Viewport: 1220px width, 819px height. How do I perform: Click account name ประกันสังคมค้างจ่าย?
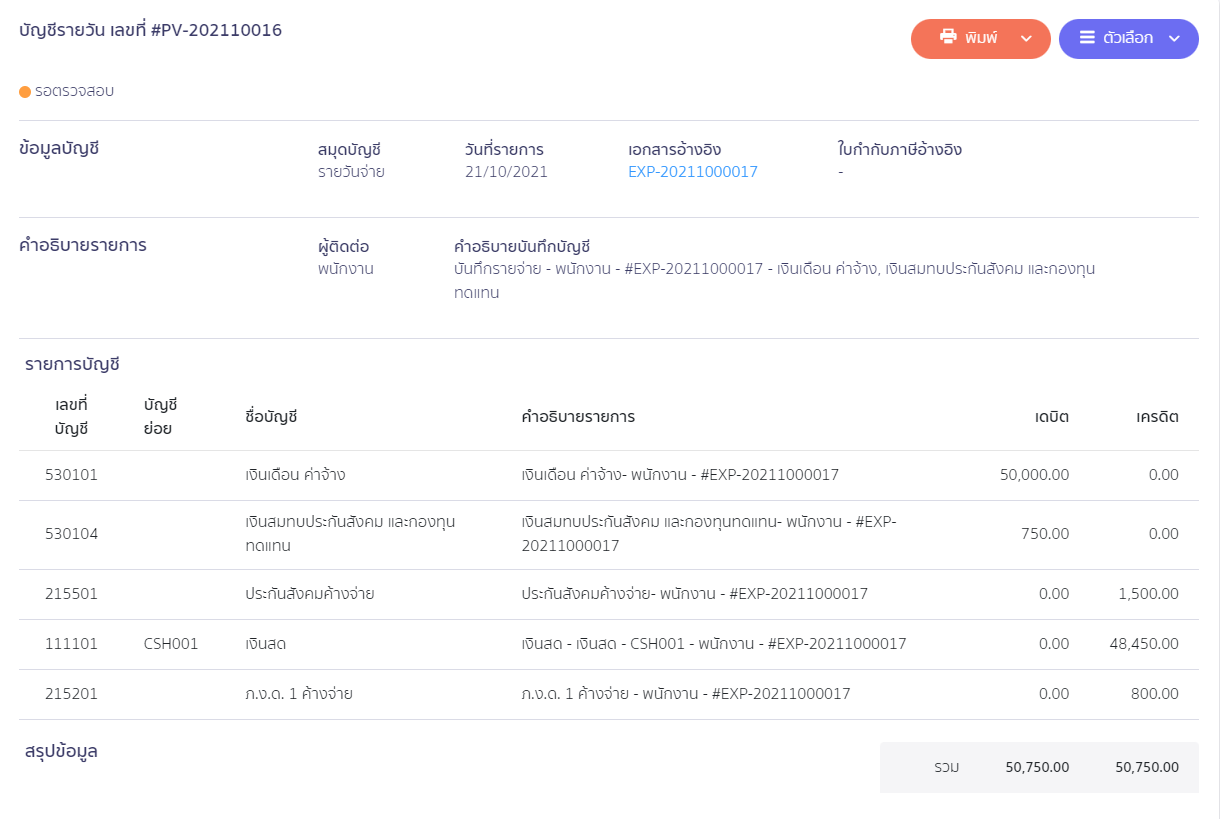tap(309, 594)
